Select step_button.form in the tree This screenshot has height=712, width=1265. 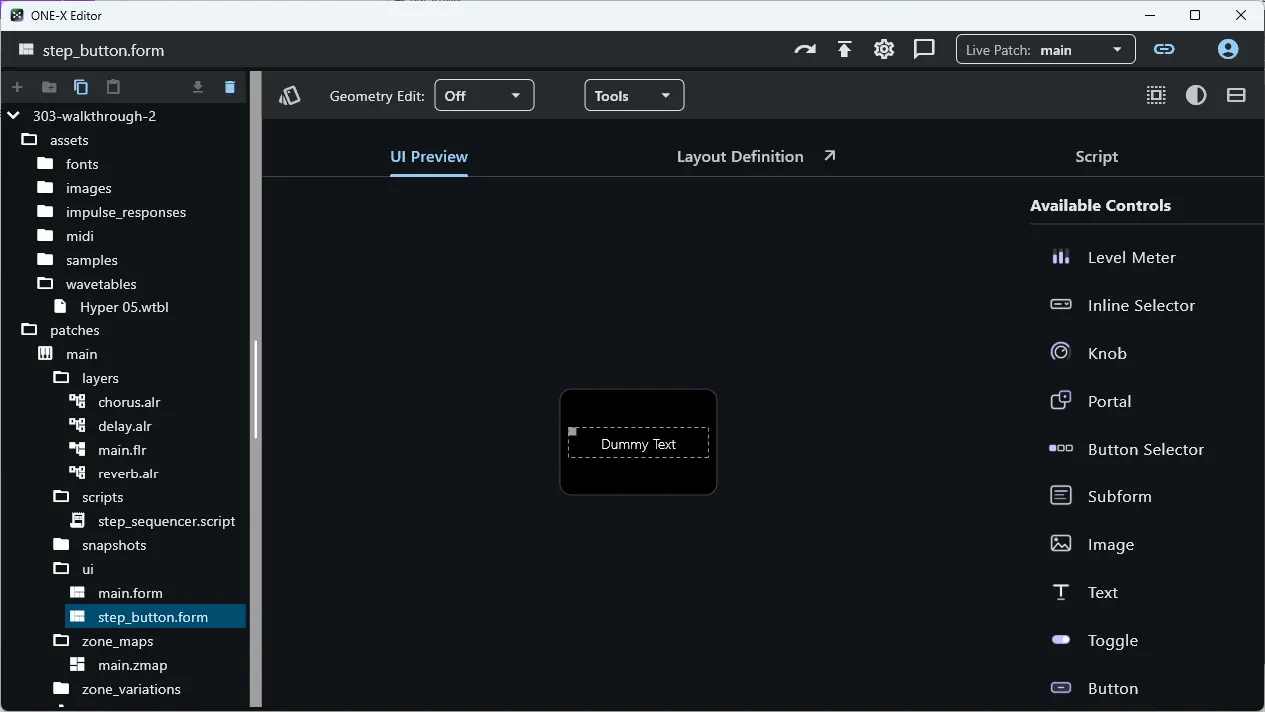point(155,617)
